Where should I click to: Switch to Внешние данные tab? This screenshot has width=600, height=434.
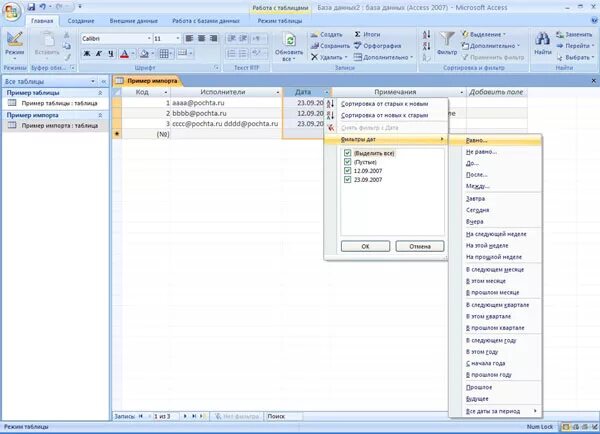pyautogui.click(x=134, y=21)
